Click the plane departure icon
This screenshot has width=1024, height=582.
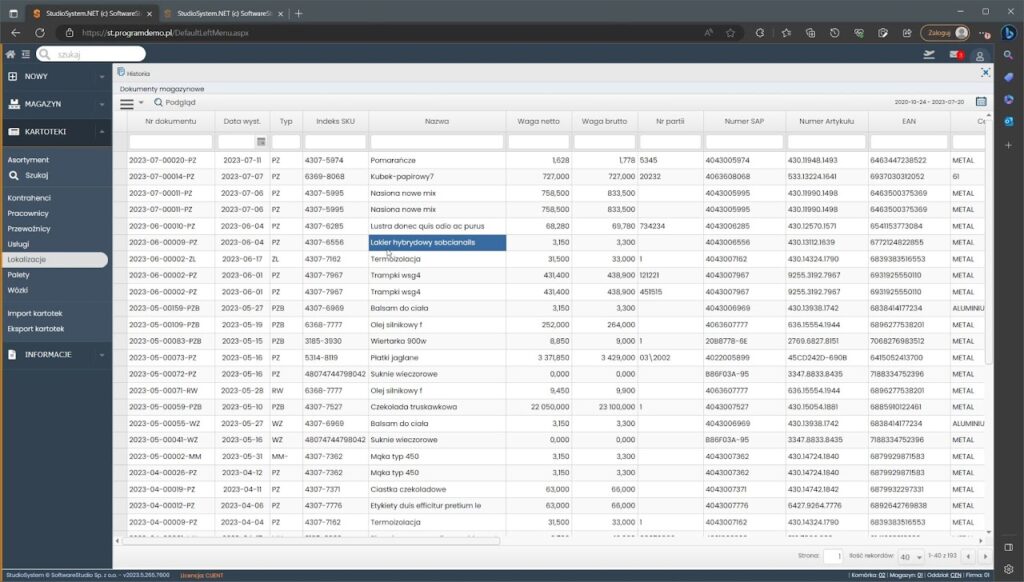click(x=930, y=55)
